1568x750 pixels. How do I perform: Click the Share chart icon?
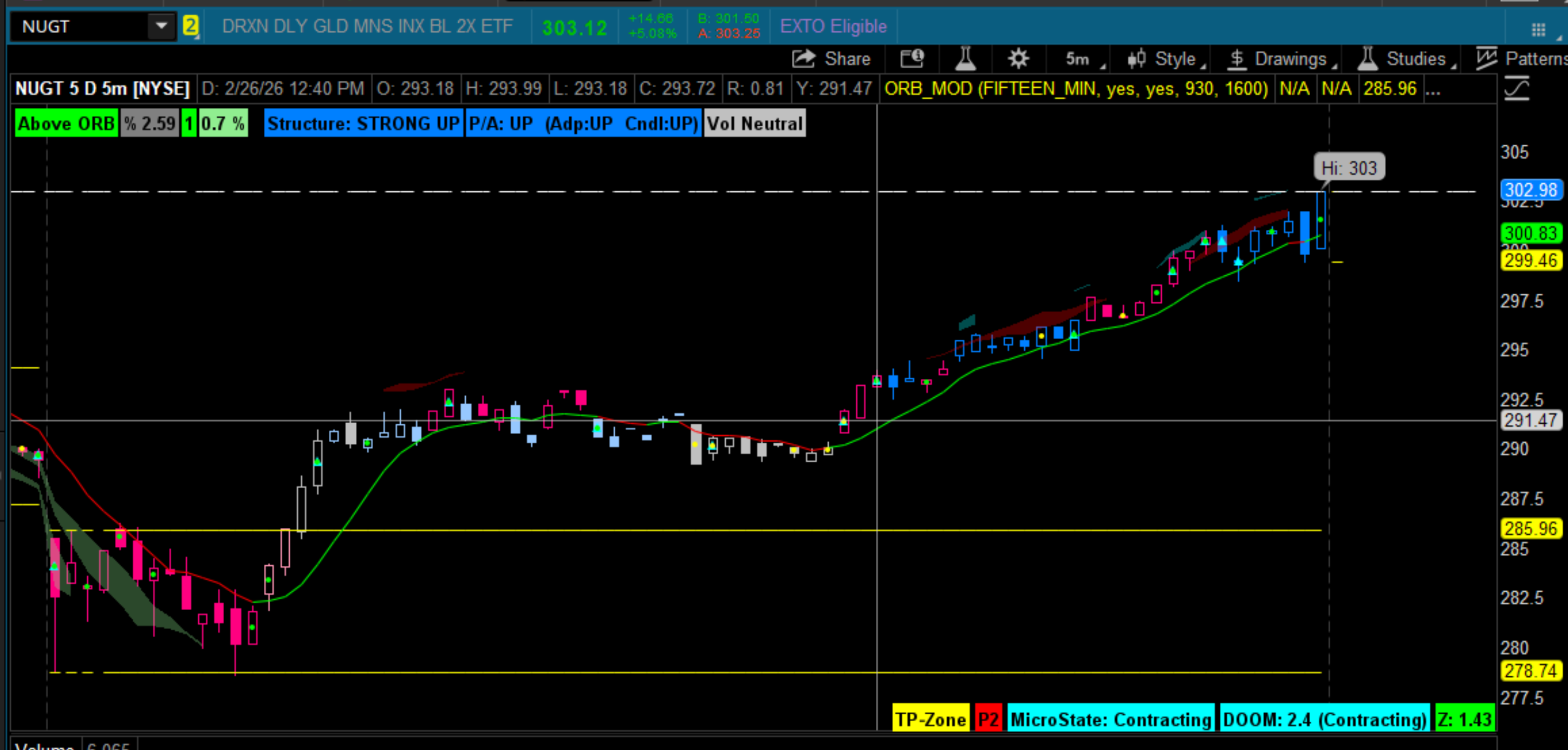pos(803,59)
